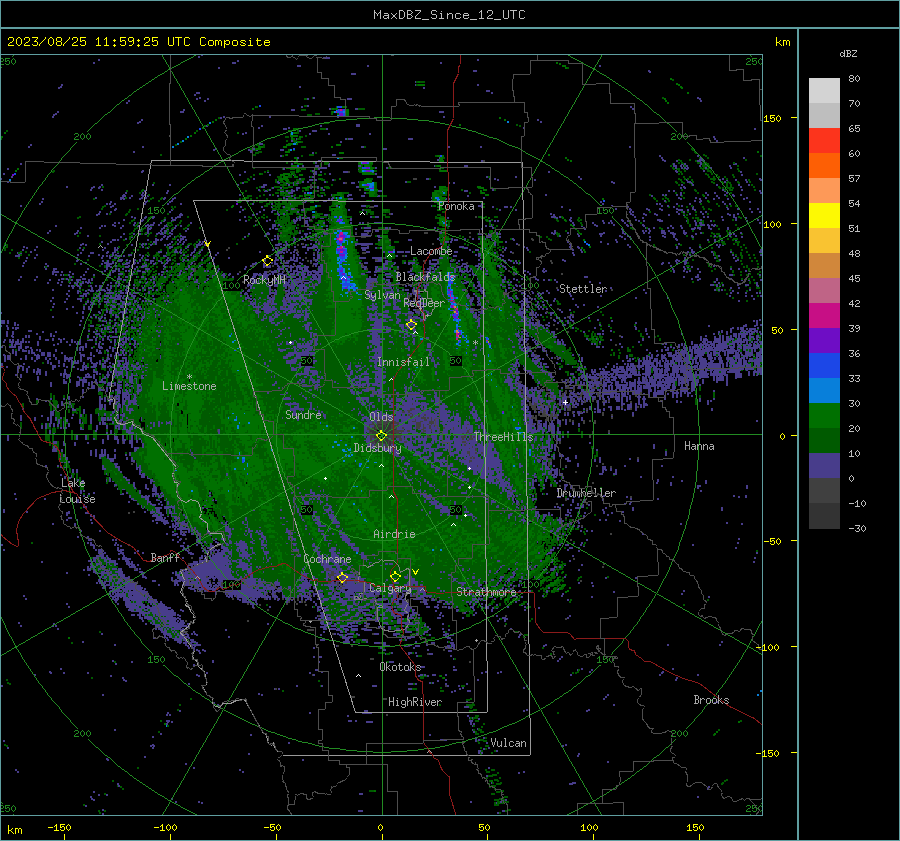Click the yellow diamond marker above Calgary

395,576
